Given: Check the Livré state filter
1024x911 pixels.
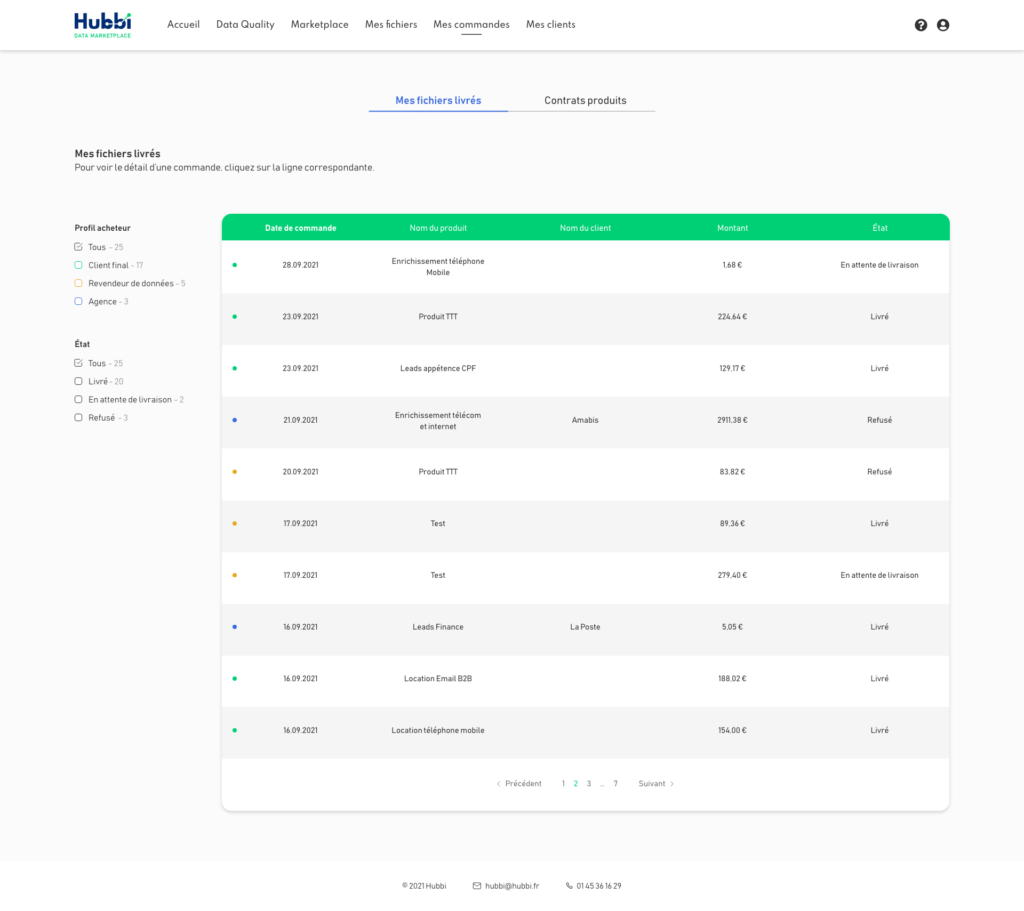Looking at the screenshot, I should click(78, 381).
